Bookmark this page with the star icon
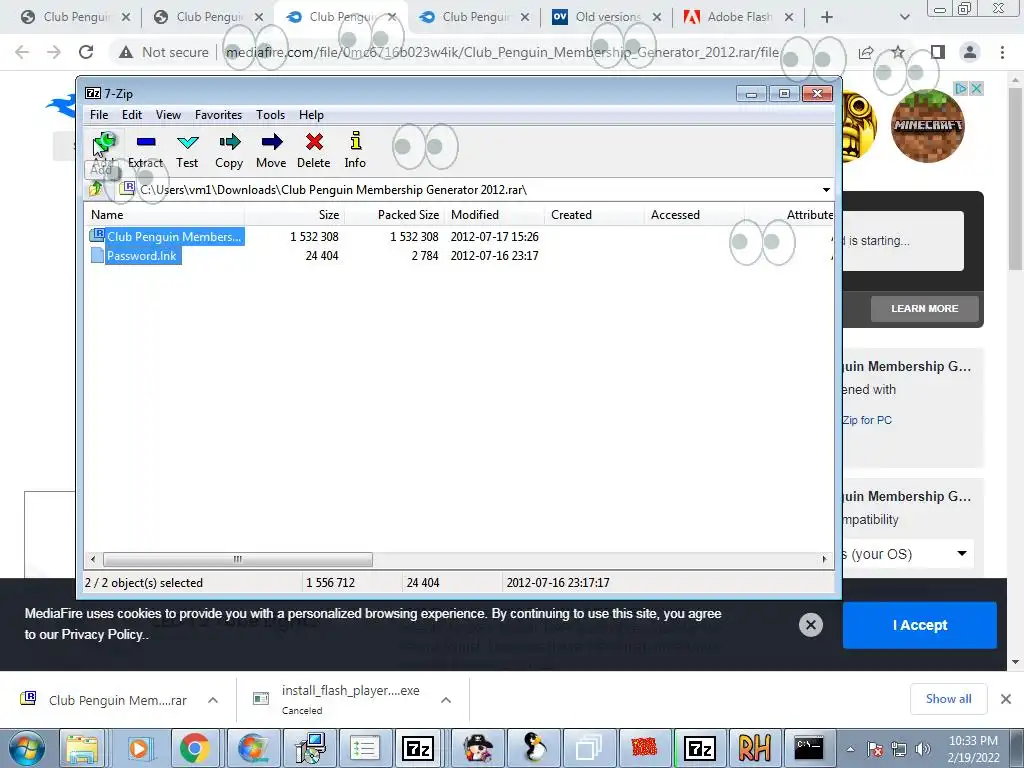This screenshot has height=768, width=1024. [x=899, y=52]
